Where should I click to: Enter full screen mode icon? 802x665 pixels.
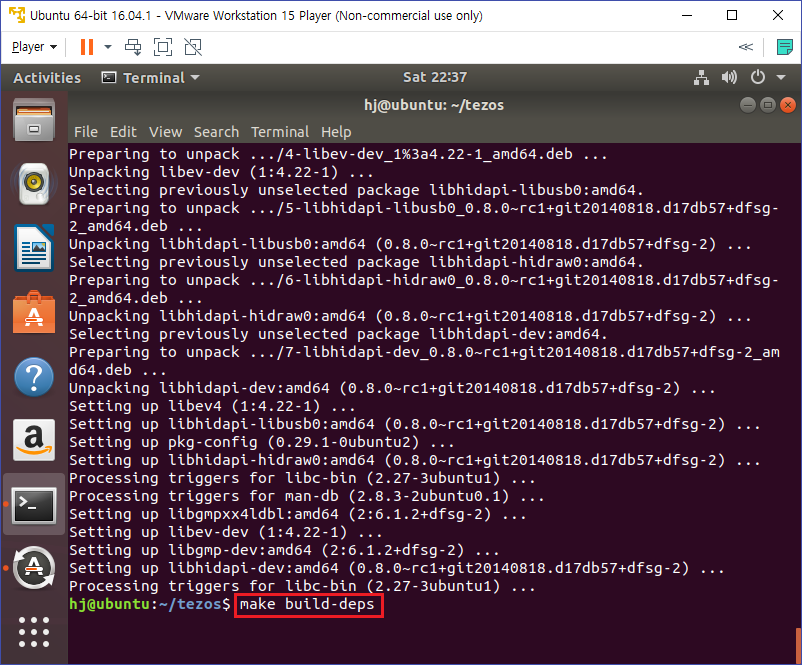[x=163, y=47]
